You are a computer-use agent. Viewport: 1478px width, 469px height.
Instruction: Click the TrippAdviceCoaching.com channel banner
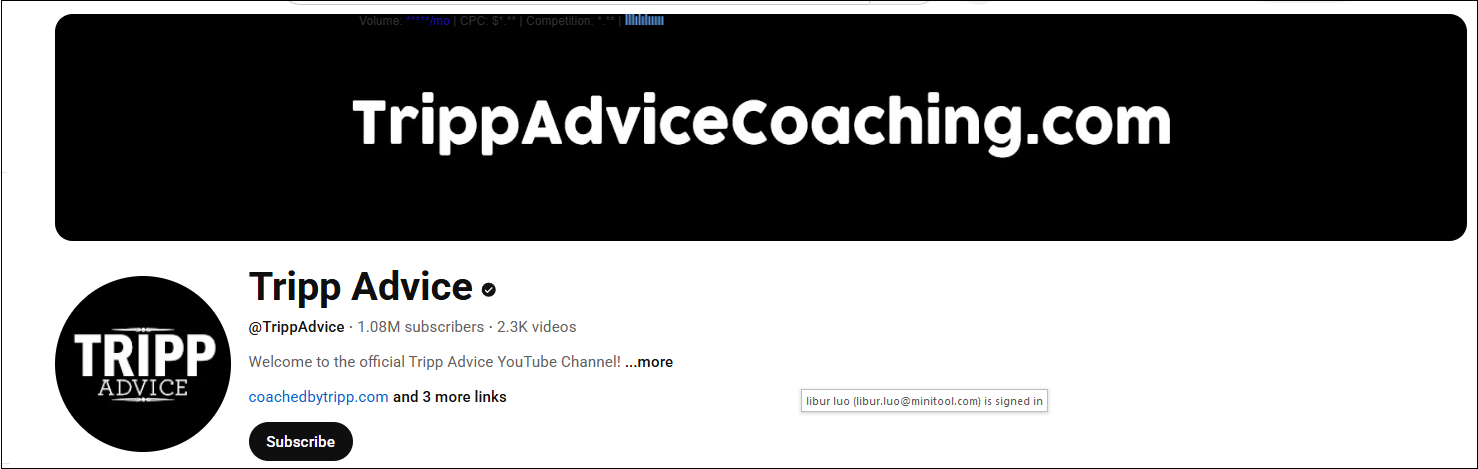click(760, 127)
